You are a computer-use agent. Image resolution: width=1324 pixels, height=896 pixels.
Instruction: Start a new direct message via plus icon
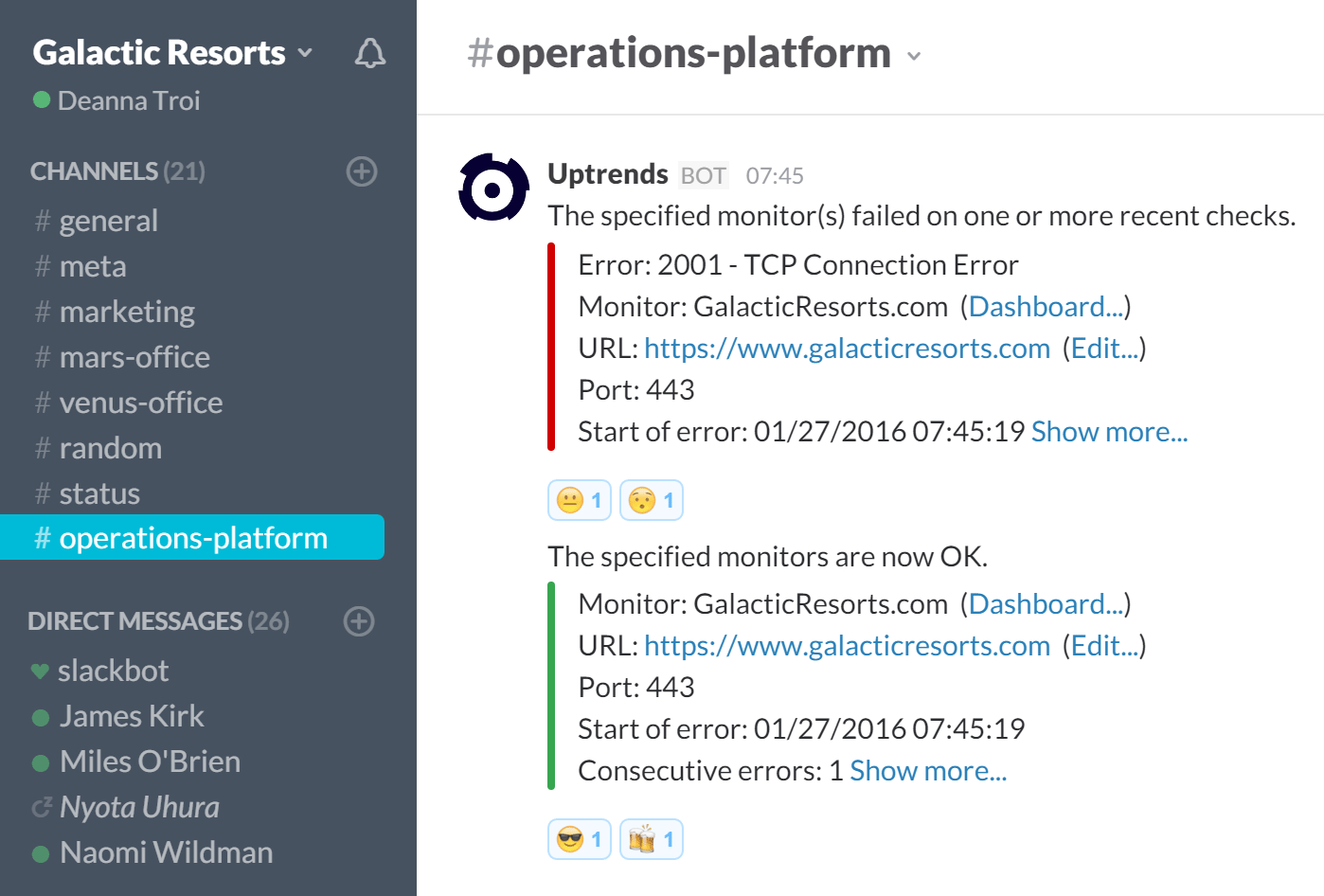(359, 621)
